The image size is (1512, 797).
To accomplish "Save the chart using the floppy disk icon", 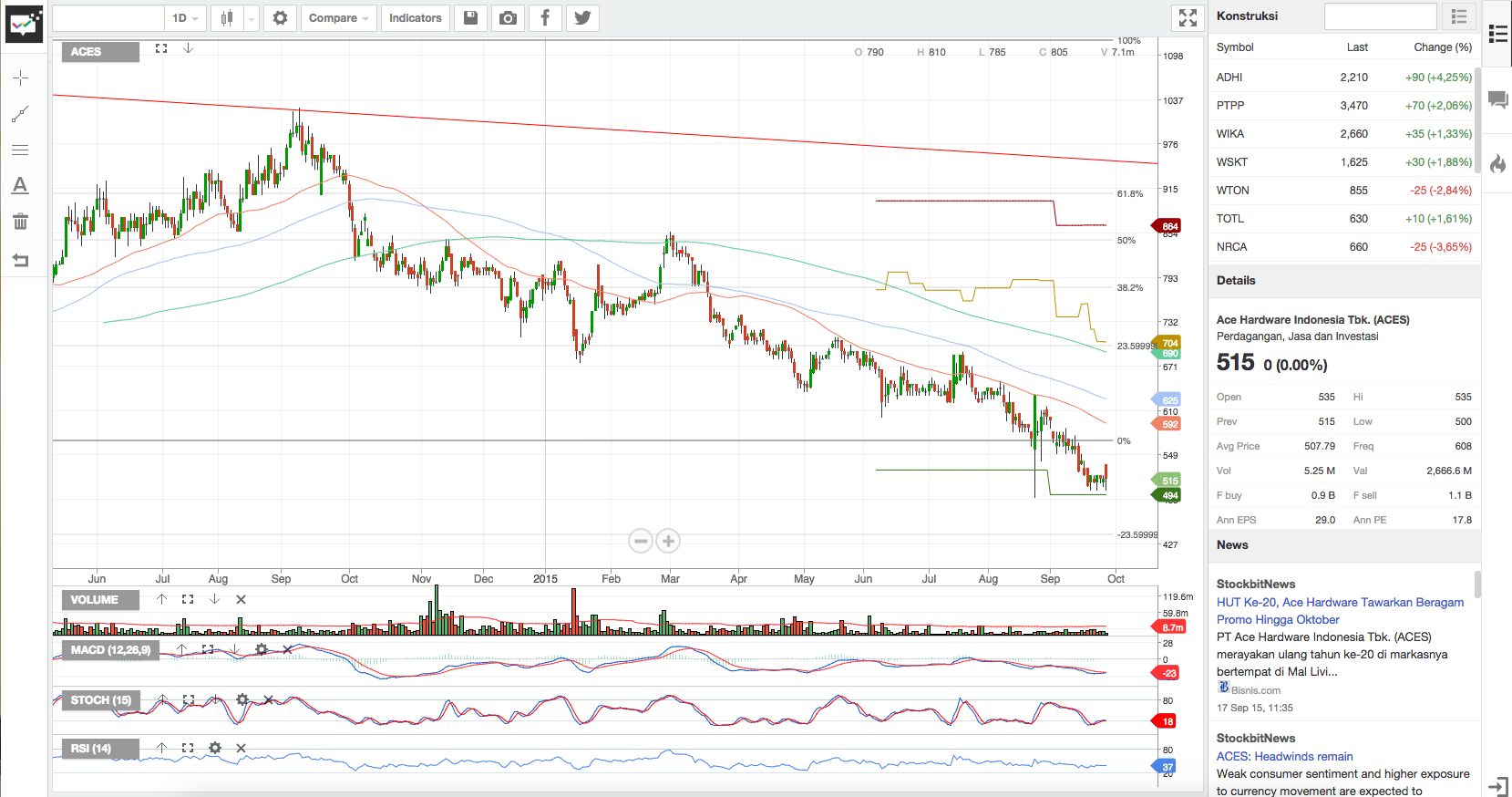I will pyautogui.click(x=471, y=18).
